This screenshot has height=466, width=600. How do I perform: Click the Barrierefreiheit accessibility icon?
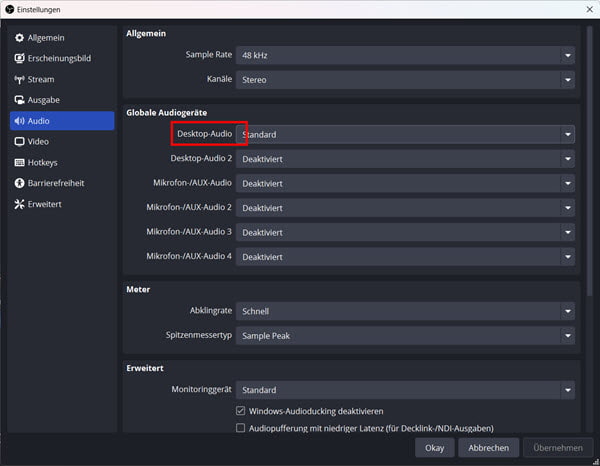(x=19, y=183)
